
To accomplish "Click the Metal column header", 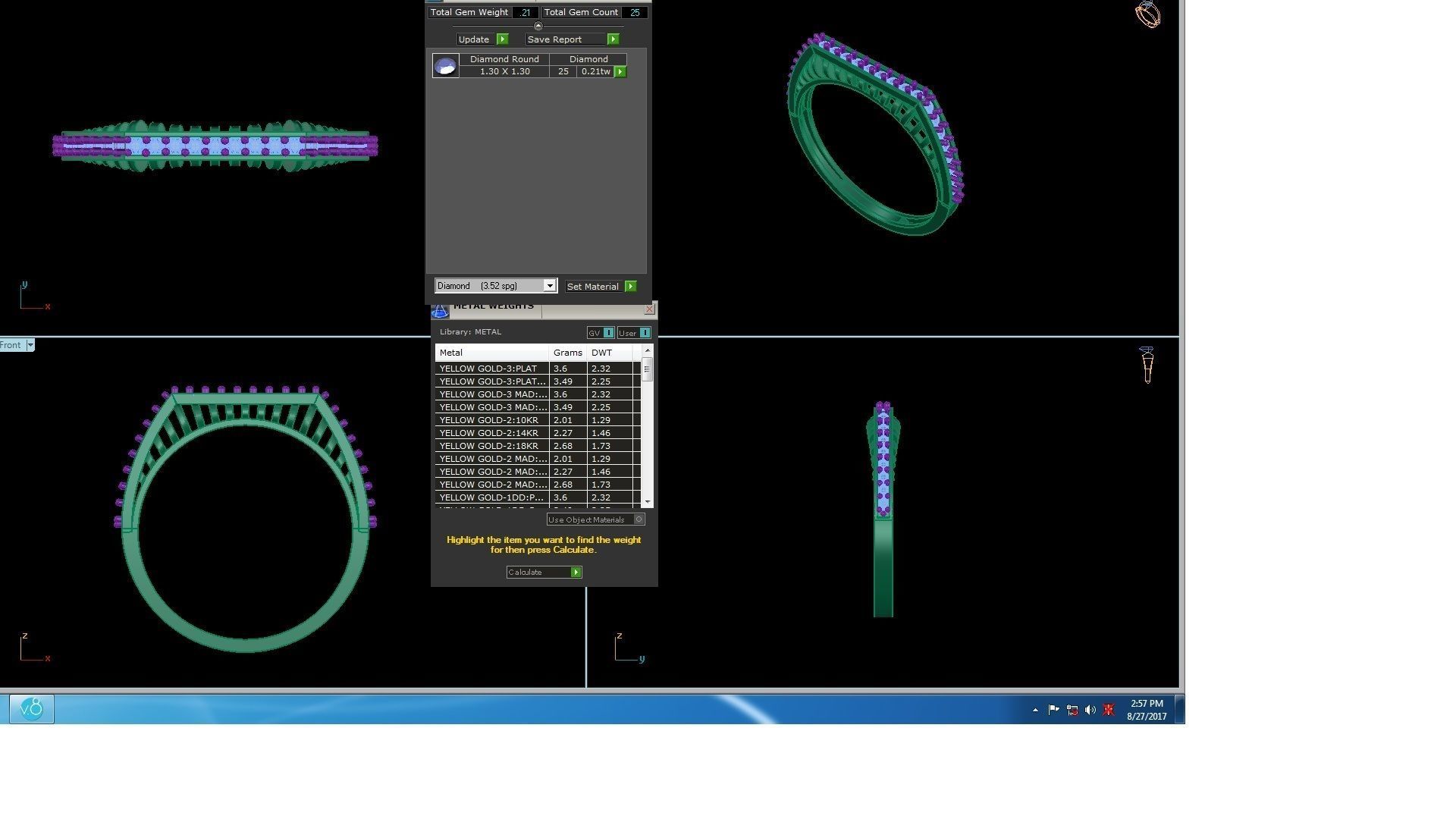I will 492,353.
